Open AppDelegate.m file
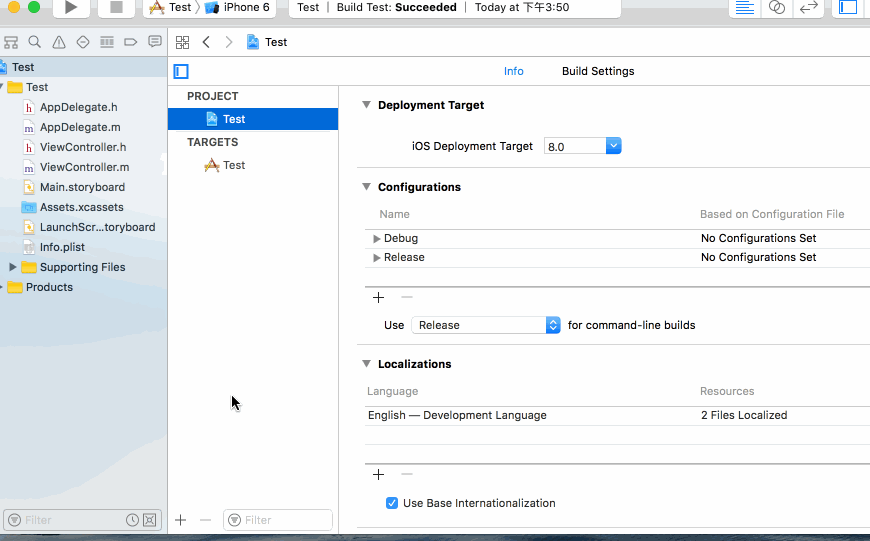870x541 pixels. pos(80,127)
